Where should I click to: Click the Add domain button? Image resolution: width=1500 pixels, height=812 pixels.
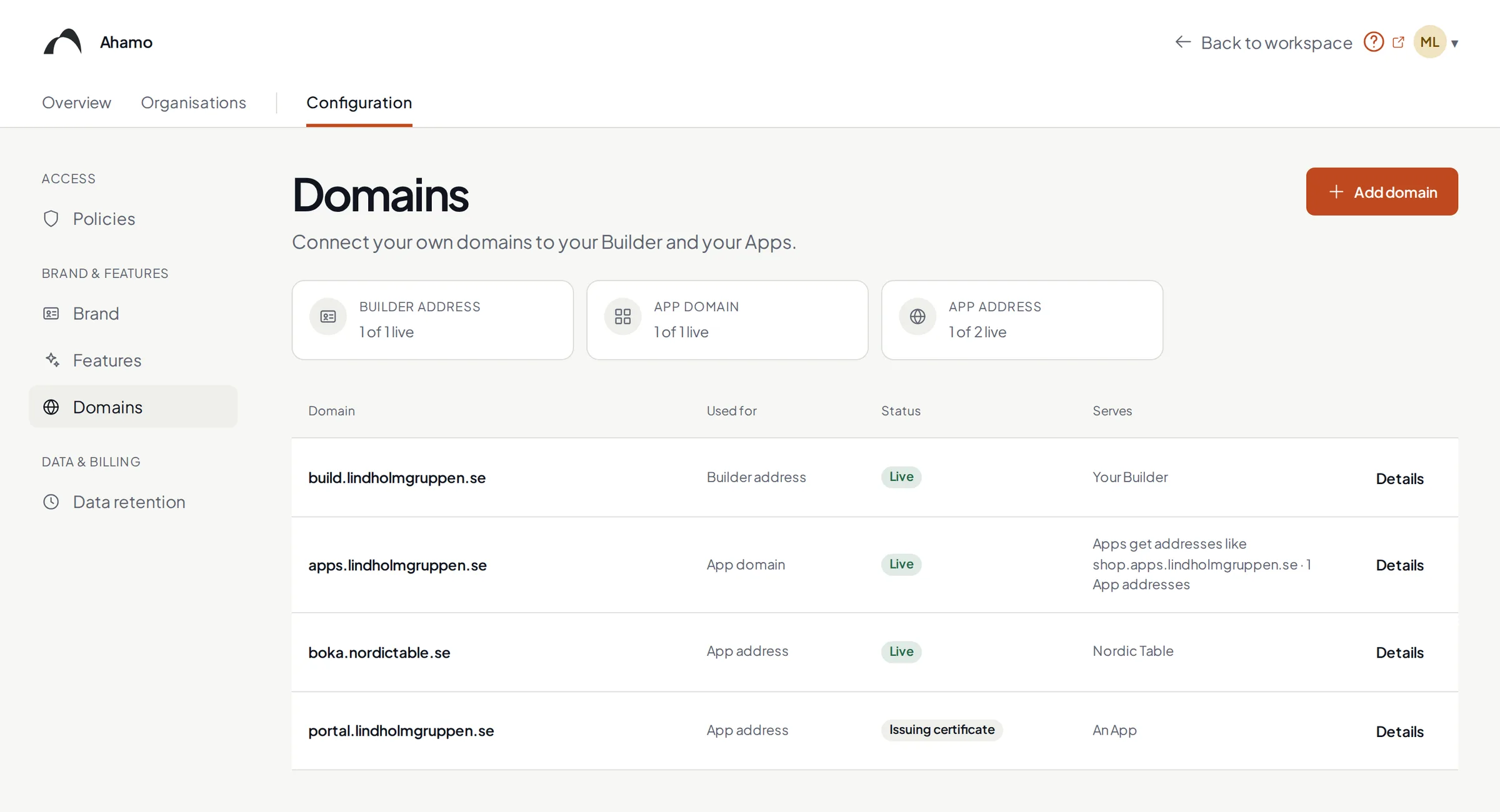click(1382, 192)
